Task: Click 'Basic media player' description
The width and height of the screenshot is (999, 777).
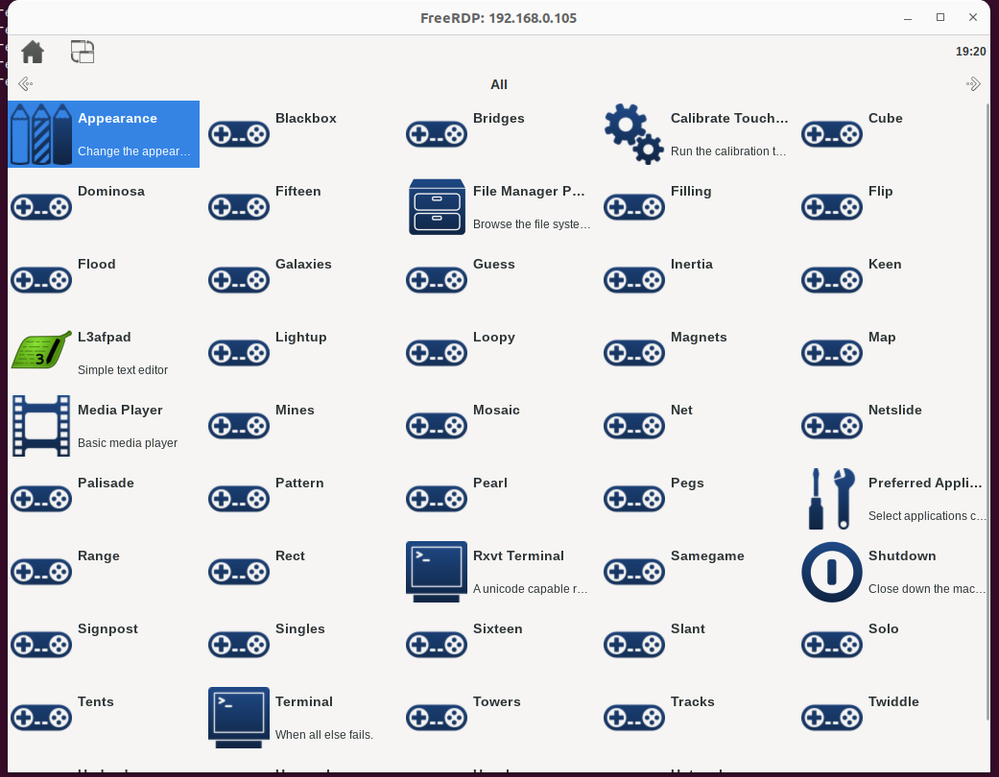Action: click(127, 443)
